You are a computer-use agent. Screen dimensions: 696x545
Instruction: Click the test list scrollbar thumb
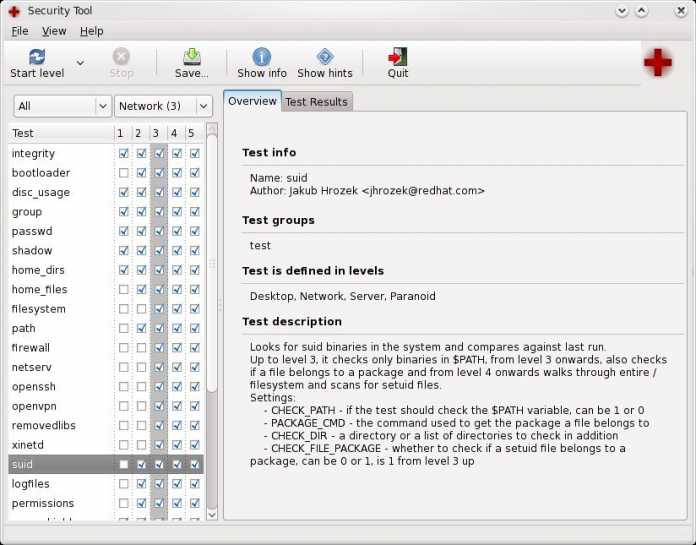(212, 264)
